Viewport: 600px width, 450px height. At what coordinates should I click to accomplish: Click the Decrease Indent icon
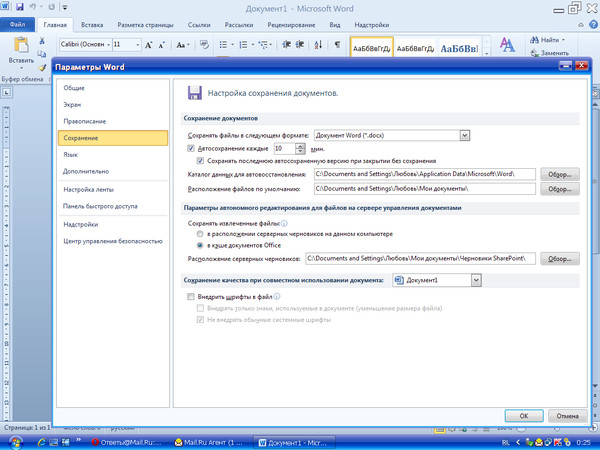[x=287, y=45]
